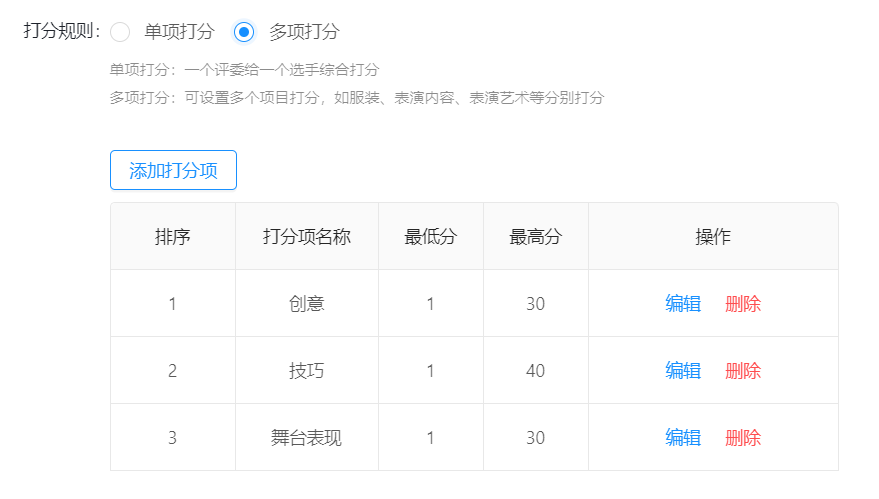Click the 操作 column header
The image size is (879, 499).
(x=713, y=237)
